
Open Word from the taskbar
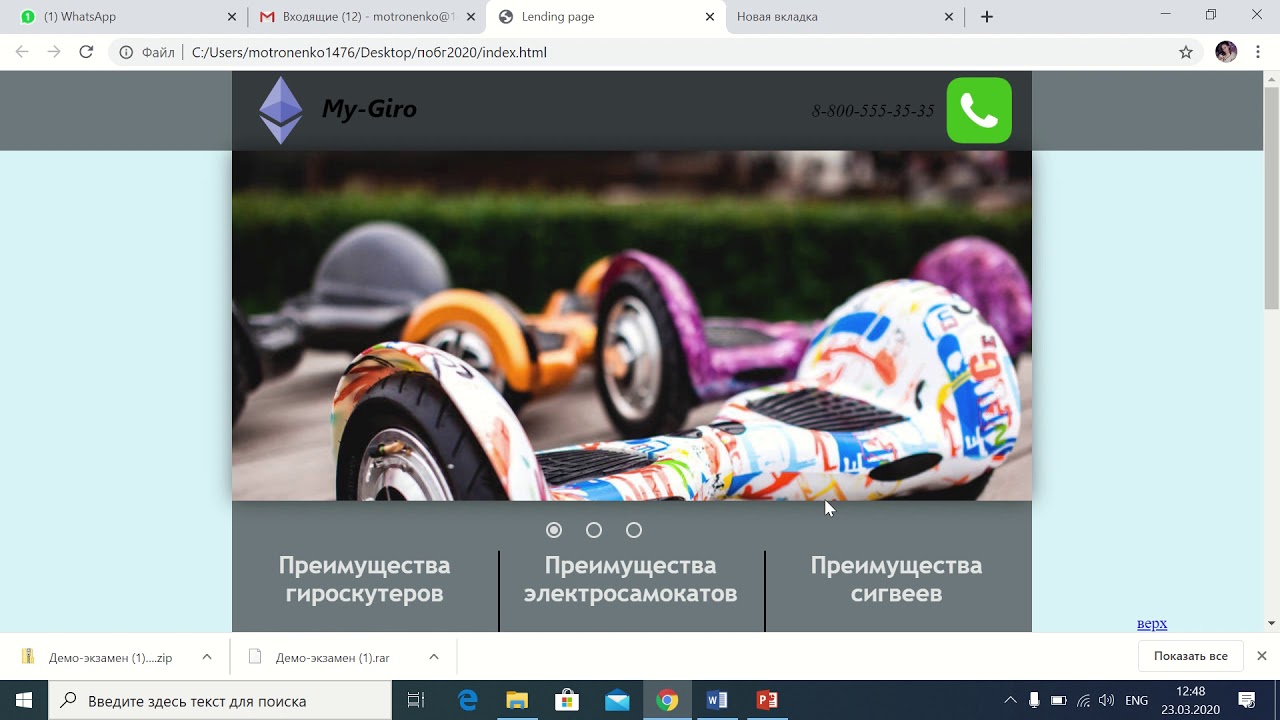pos(717,700)
